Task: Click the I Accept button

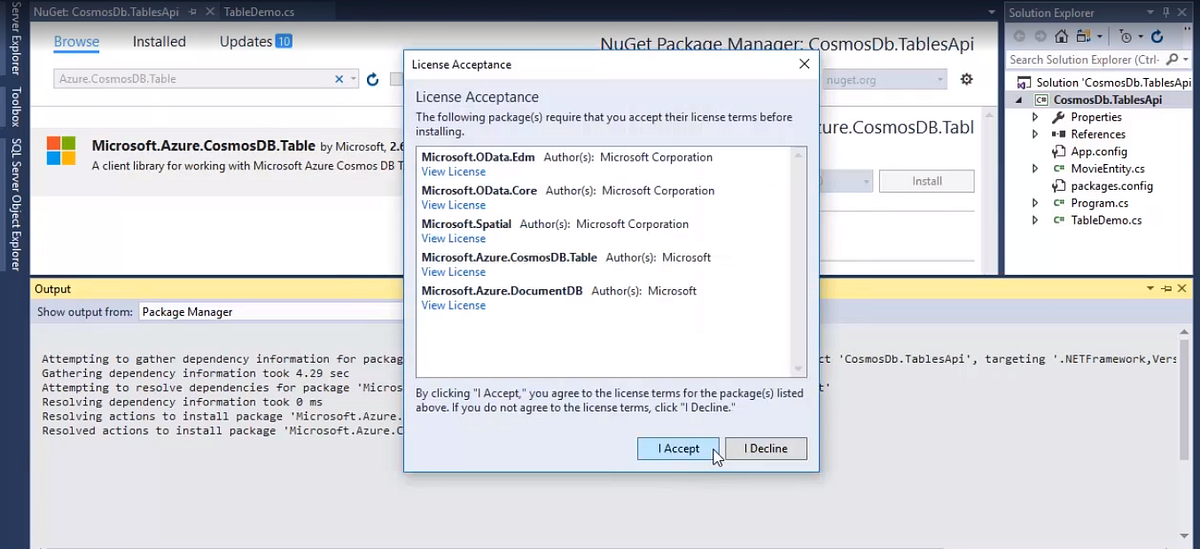Action: (678, 449)
